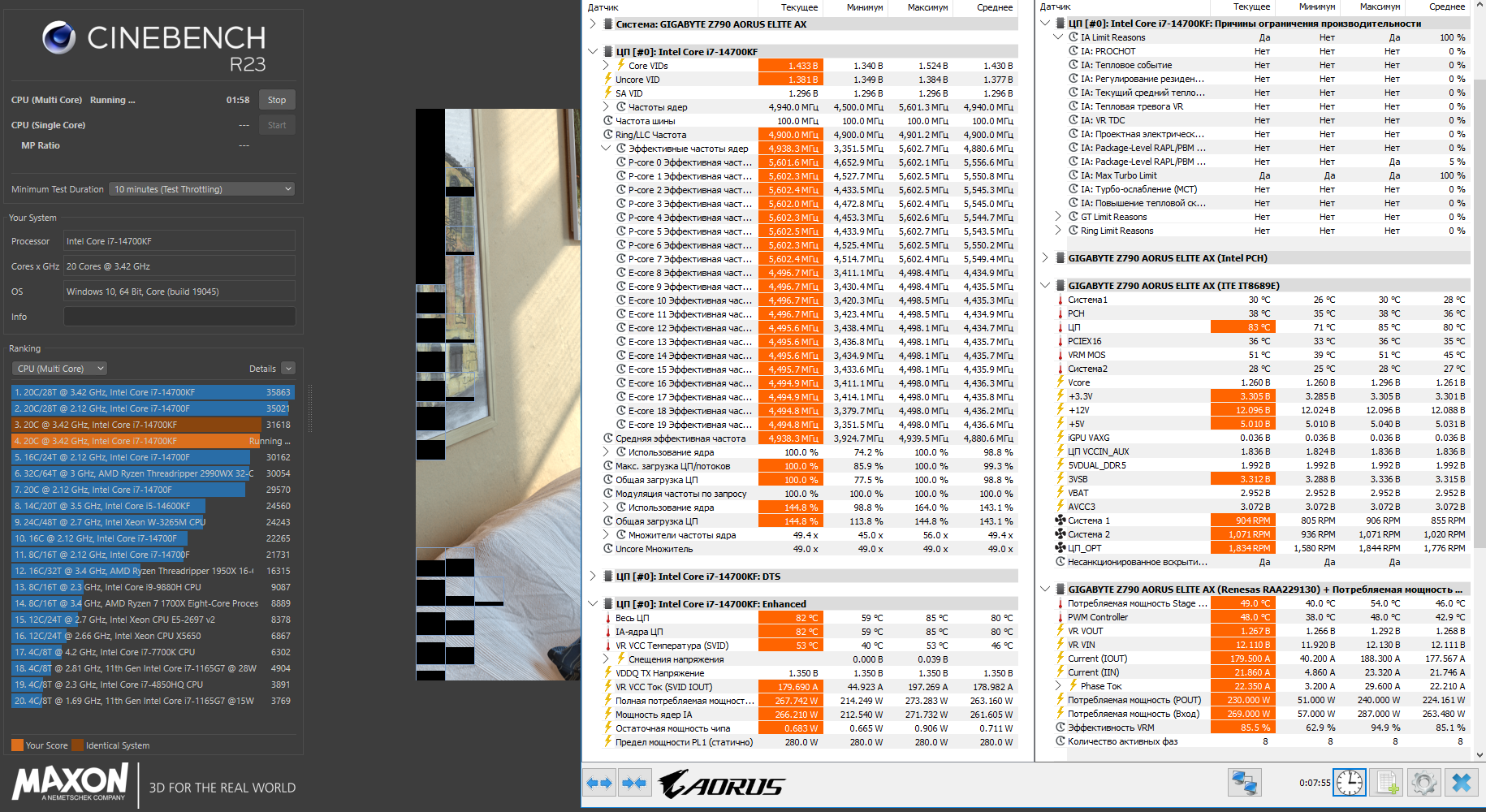
Task: Select the Количество активных фаз row
Action: click(x=1263, y=741)
